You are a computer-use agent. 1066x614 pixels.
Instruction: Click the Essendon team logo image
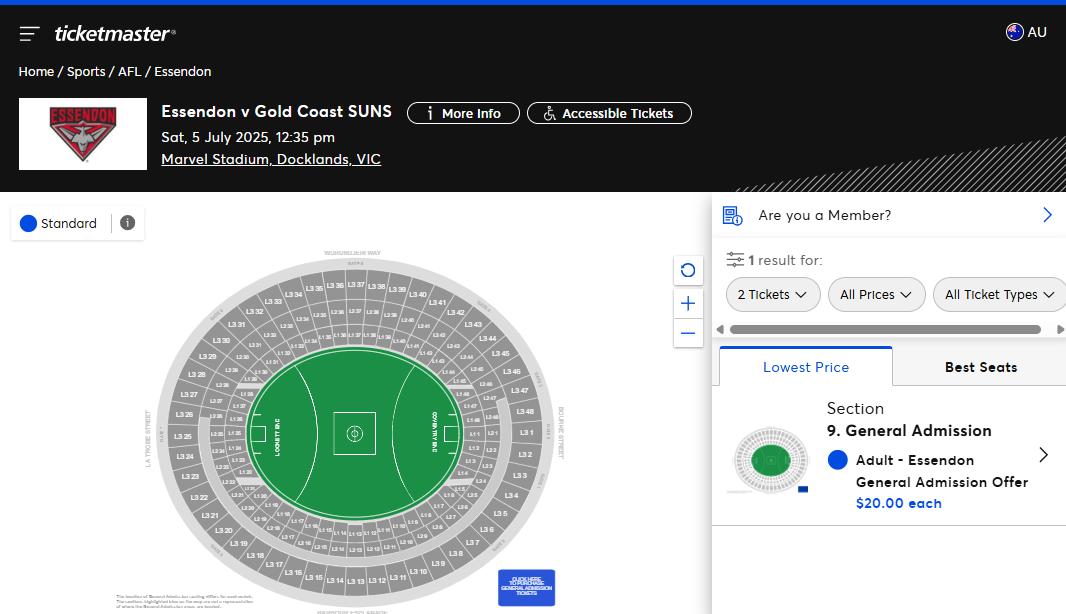[x=83, y=134]
